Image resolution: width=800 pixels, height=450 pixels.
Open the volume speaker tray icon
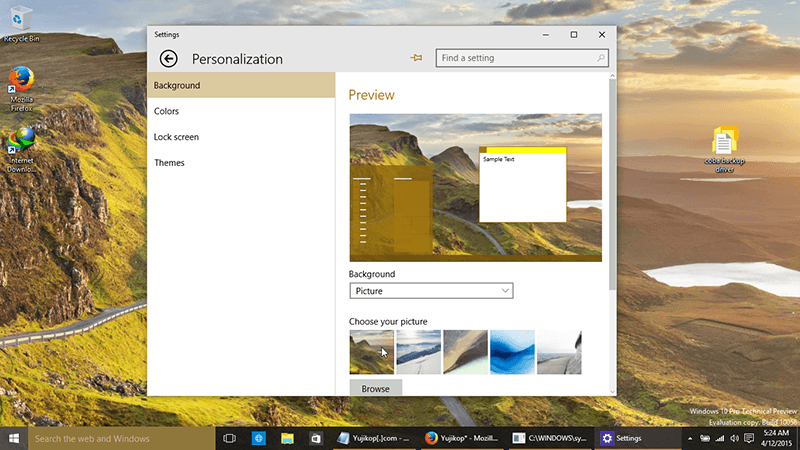734,438
